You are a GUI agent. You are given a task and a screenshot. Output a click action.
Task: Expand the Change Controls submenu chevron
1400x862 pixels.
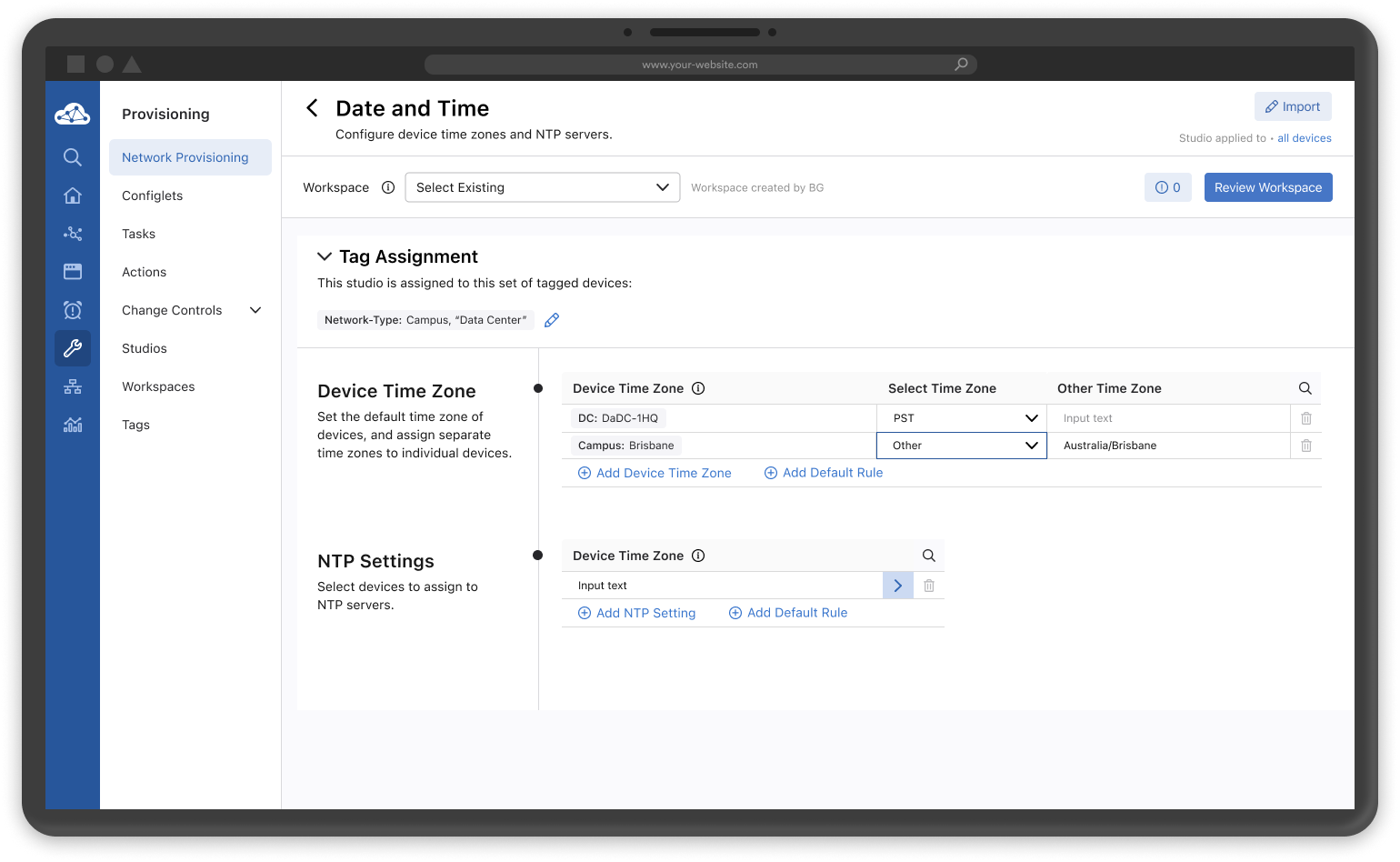(x=255, y=310)
